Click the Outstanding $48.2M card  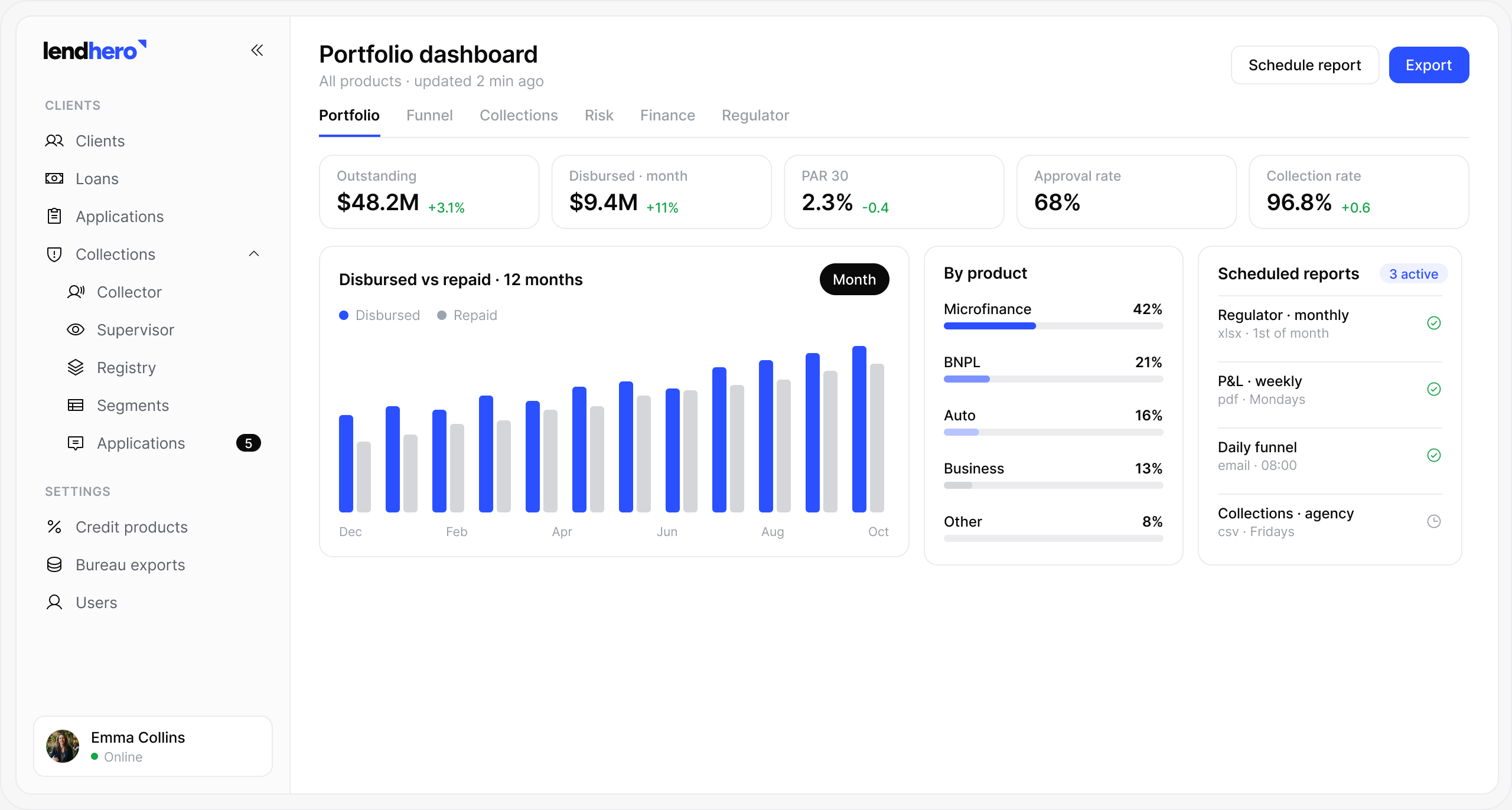tap(429, 192)
